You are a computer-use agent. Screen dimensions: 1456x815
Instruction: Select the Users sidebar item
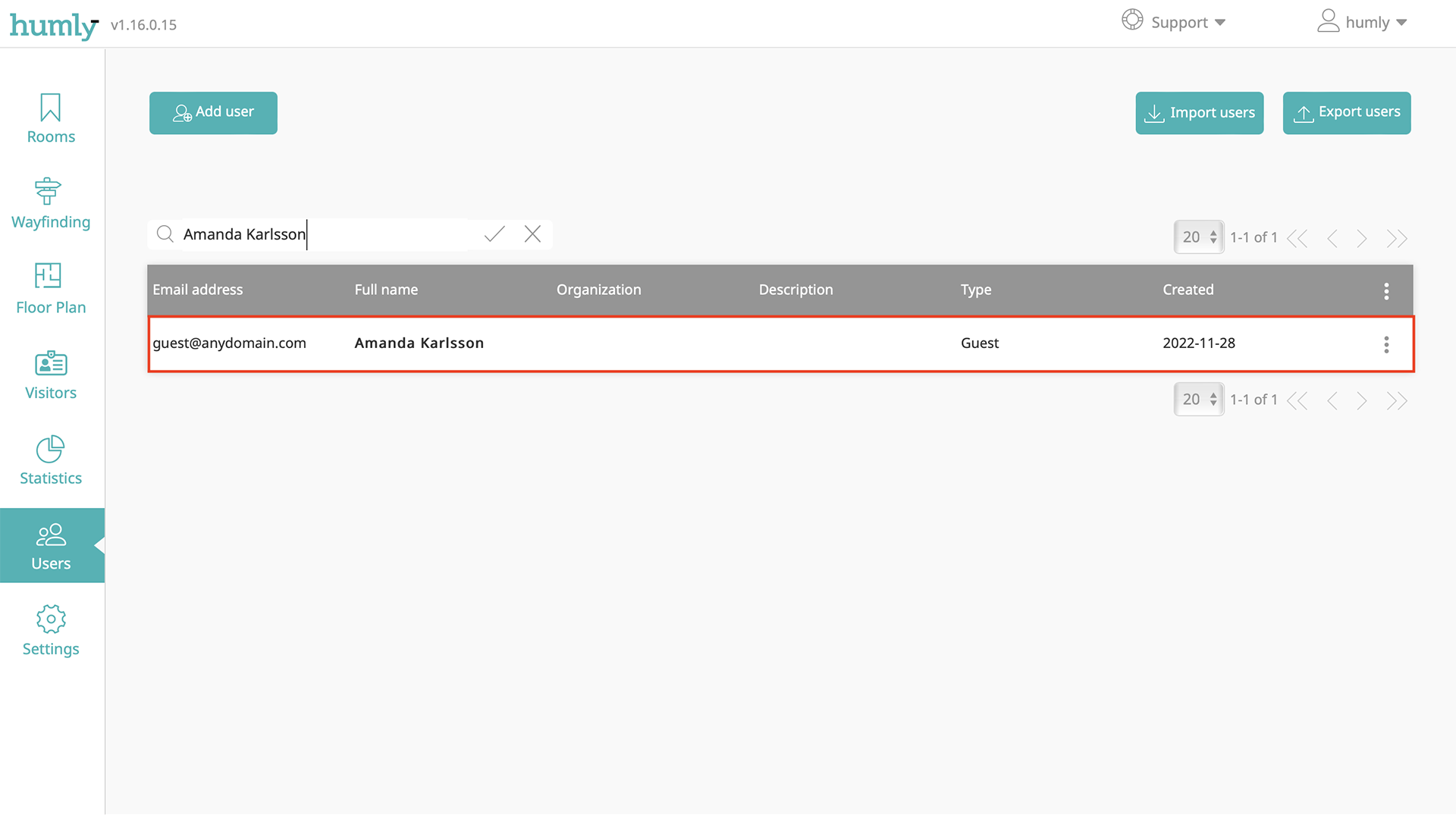(x=51, y=546)
